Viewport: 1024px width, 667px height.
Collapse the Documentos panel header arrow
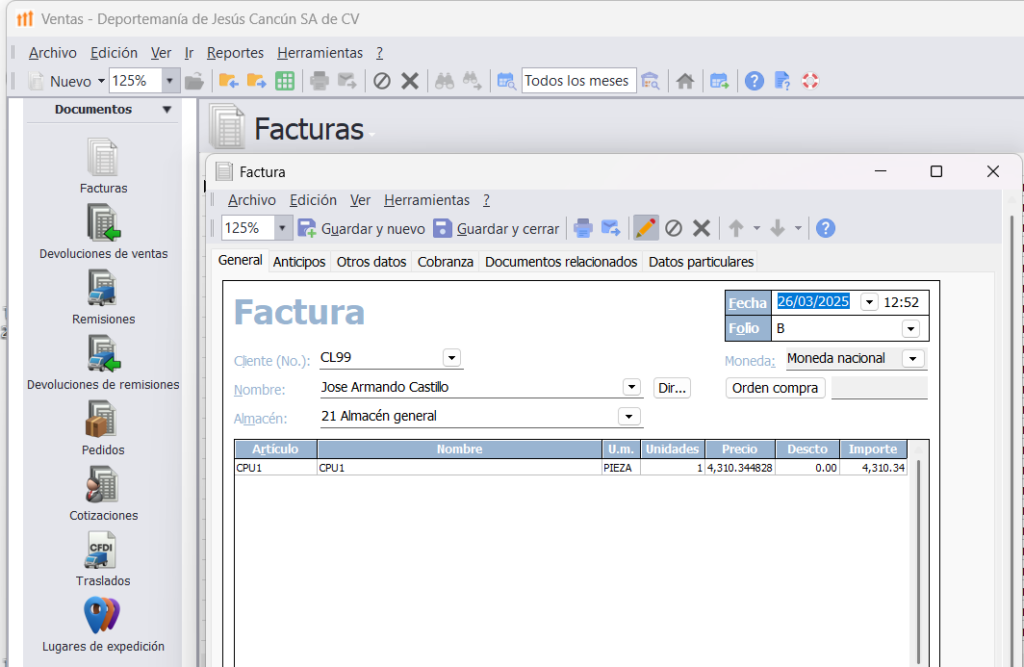click(x=167, y=110)
